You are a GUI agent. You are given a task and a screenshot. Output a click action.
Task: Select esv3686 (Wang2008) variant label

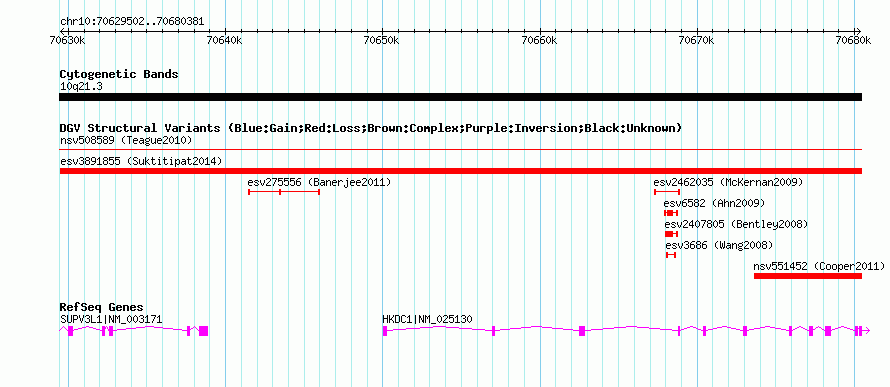pos(719,245)
